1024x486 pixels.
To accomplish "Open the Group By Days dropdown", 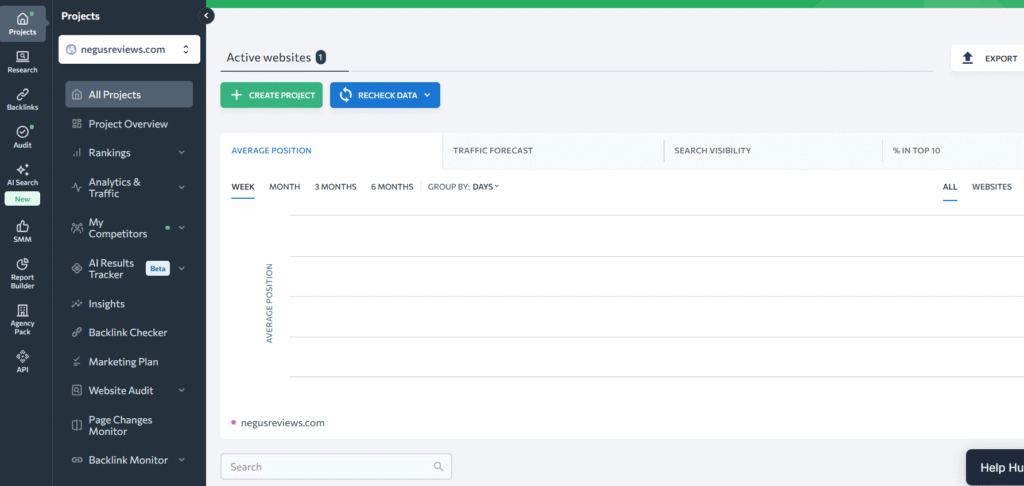I will (485, 187).
